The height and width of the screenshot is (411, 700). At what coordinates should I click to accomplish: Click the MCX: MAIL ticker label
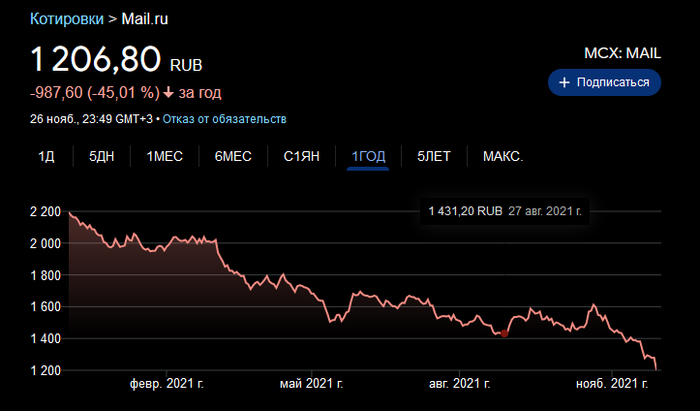pyautogui.click(x=622, y=54)
